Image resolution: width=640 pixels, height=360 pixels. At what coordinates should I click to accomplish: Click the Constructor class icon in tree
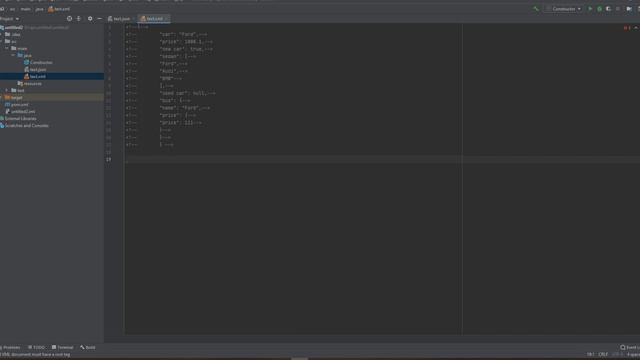(27, 62)
